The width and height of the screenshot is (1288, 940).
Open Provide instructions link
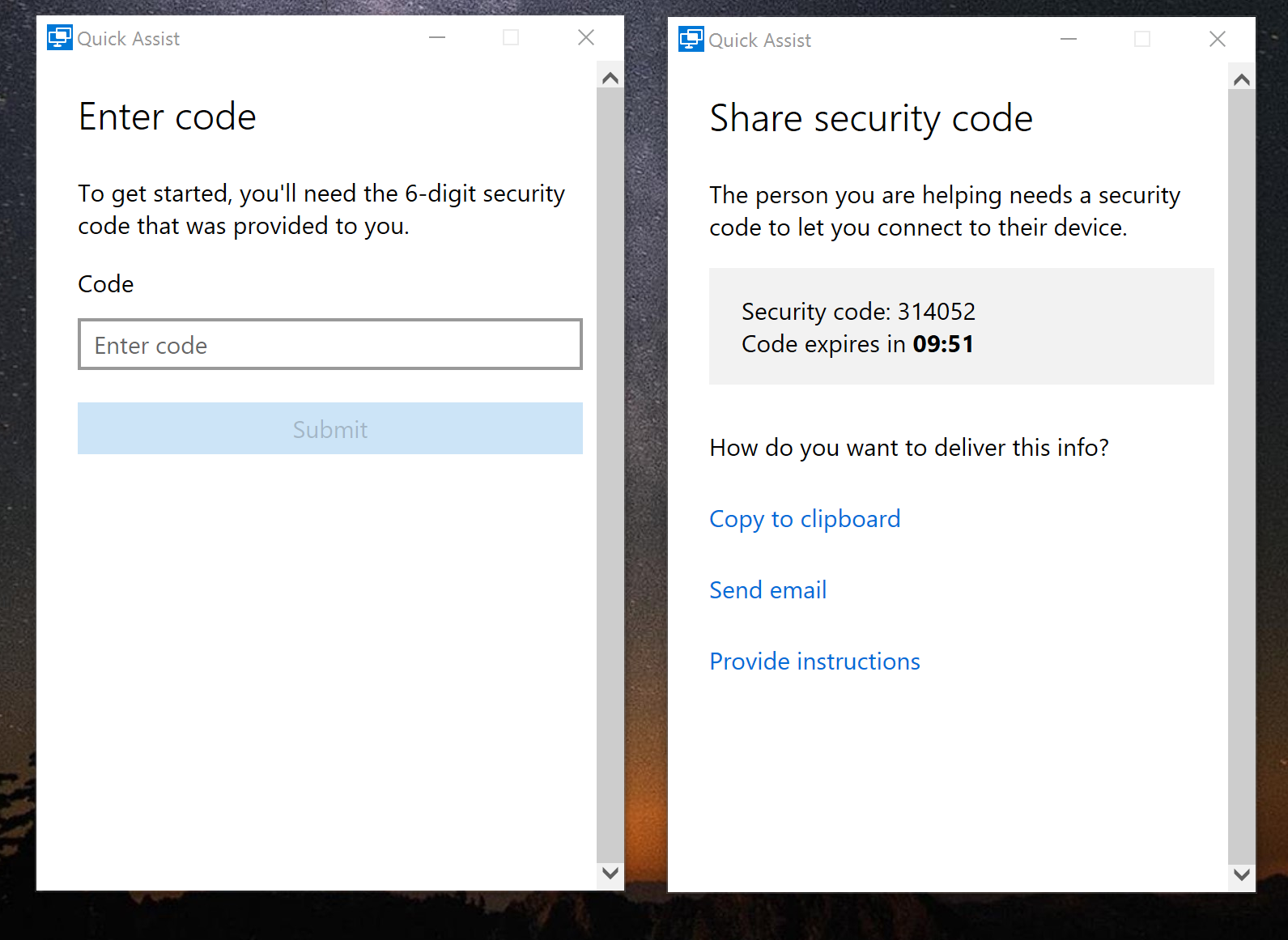814,661
